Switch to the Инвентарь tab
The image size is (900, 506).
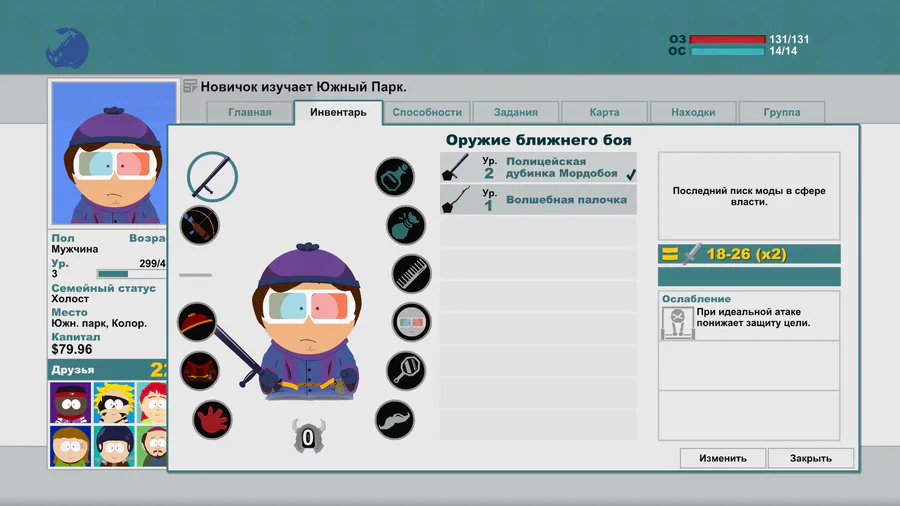pos(338,112)
